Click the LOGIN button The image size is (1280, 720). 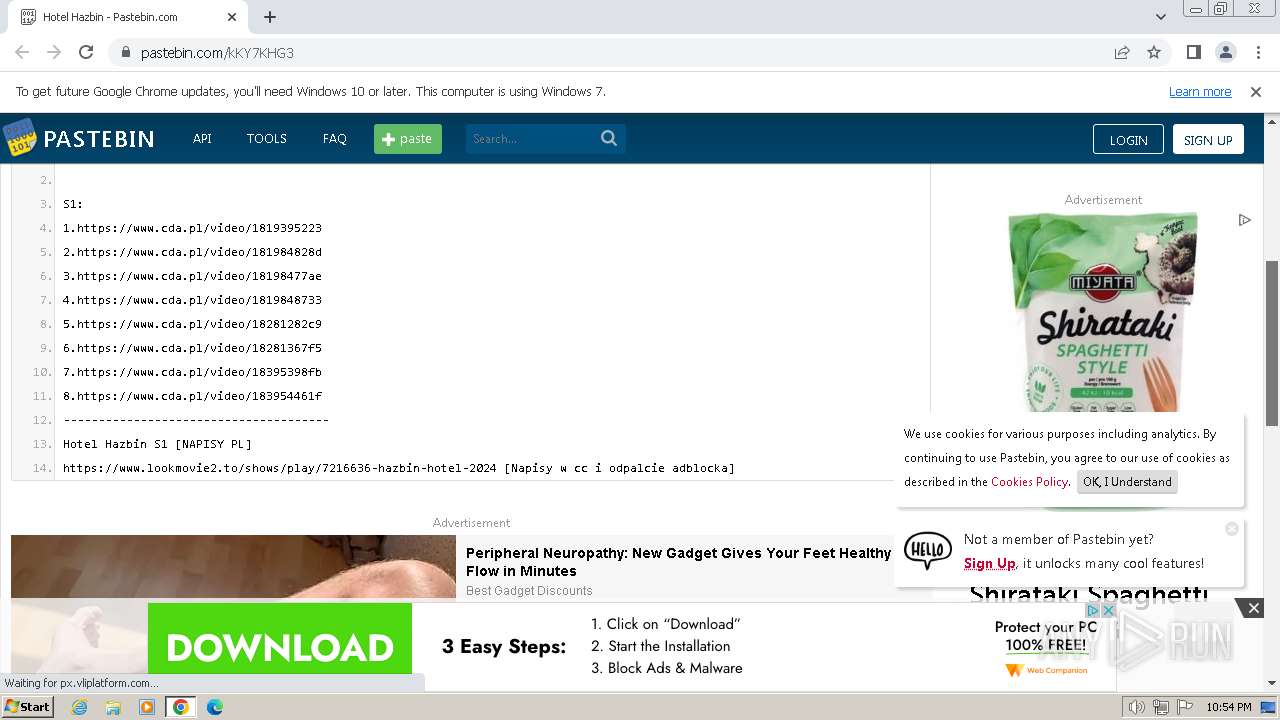click(x=1128, y=140)
